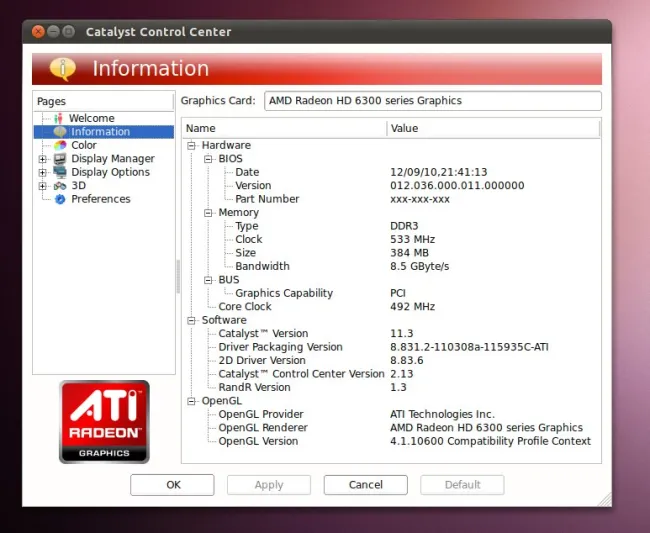The height and width of the screenshot is (533, 650).
Task: Select the OpenGL Renderer row
Action: click(x=391, y=428)
